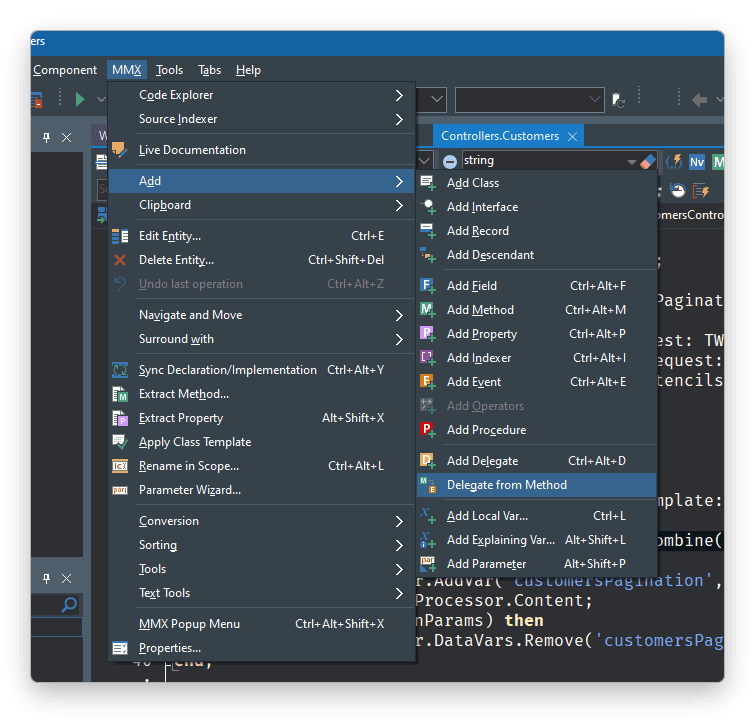The width and height of the screenshot is (755, 723).
Task: Open the Text Tools submenu
Action: [x=261, y=594]
